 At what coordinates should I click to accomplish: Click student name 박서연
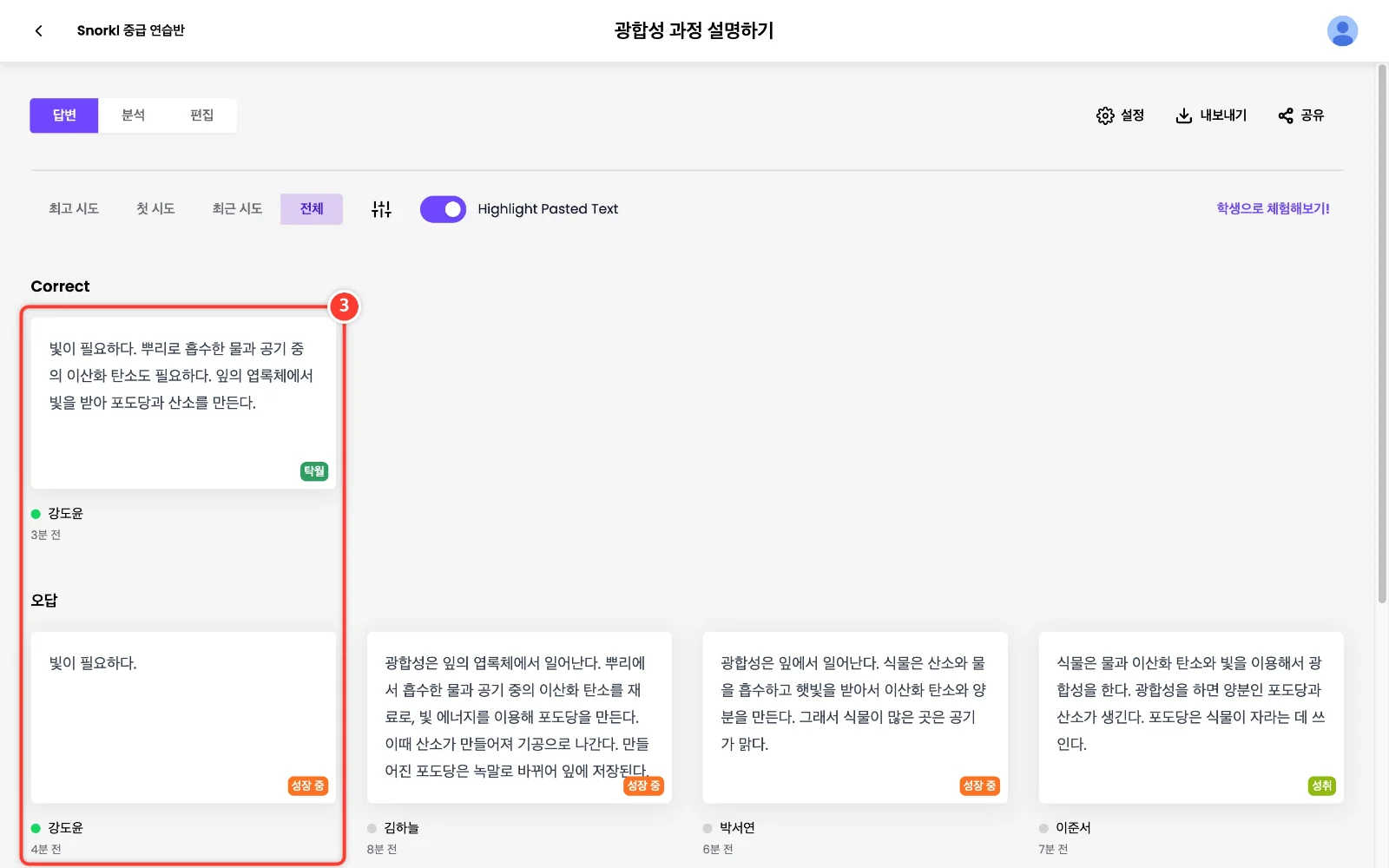(x=737, y=828)
